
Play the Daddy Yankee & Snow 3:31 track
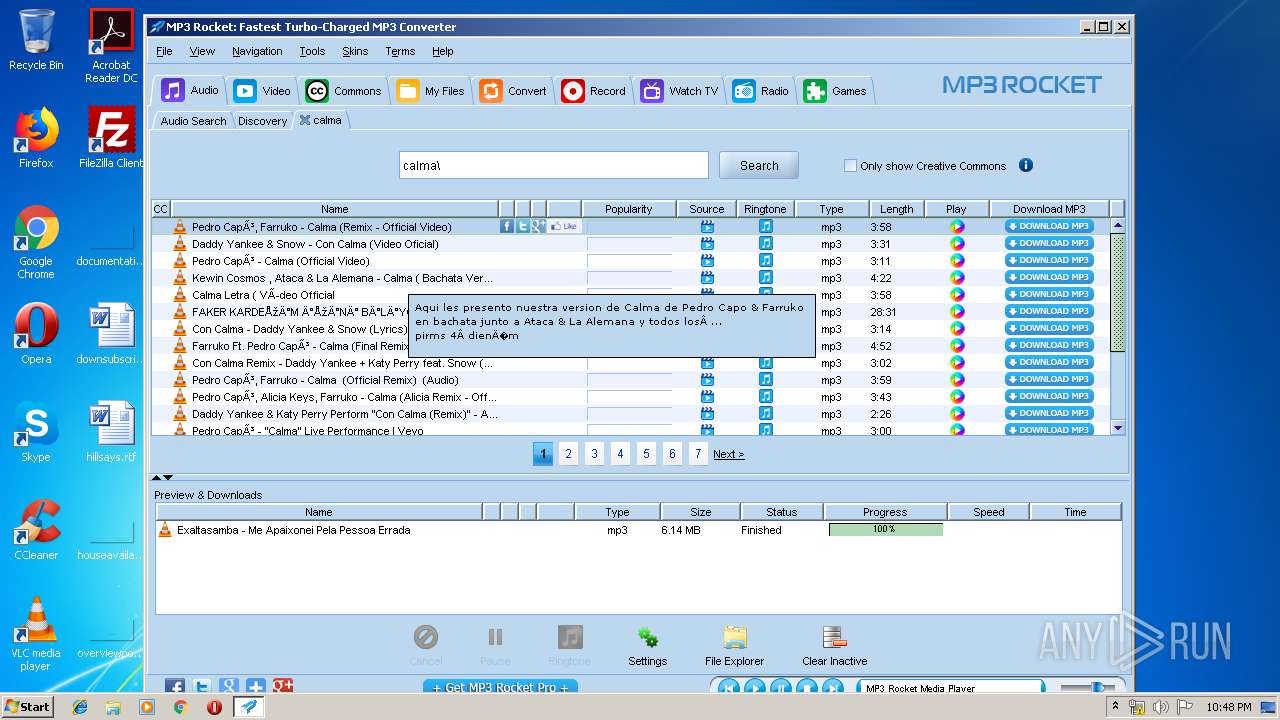957,244
